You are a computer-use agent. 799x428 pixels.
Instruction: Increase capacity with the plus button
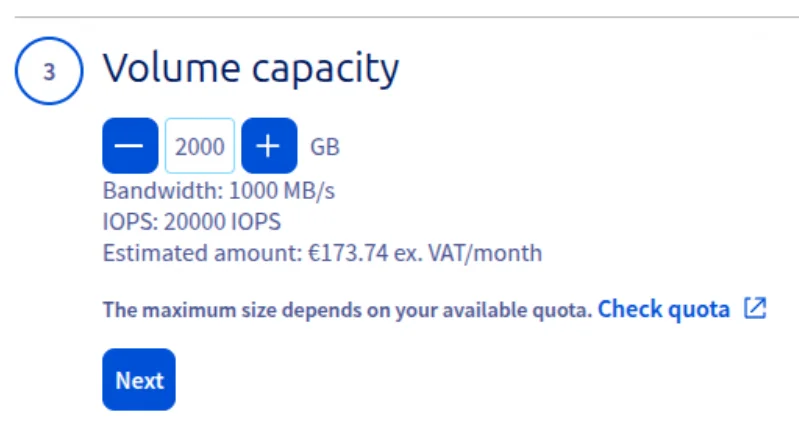click(268, 146)
